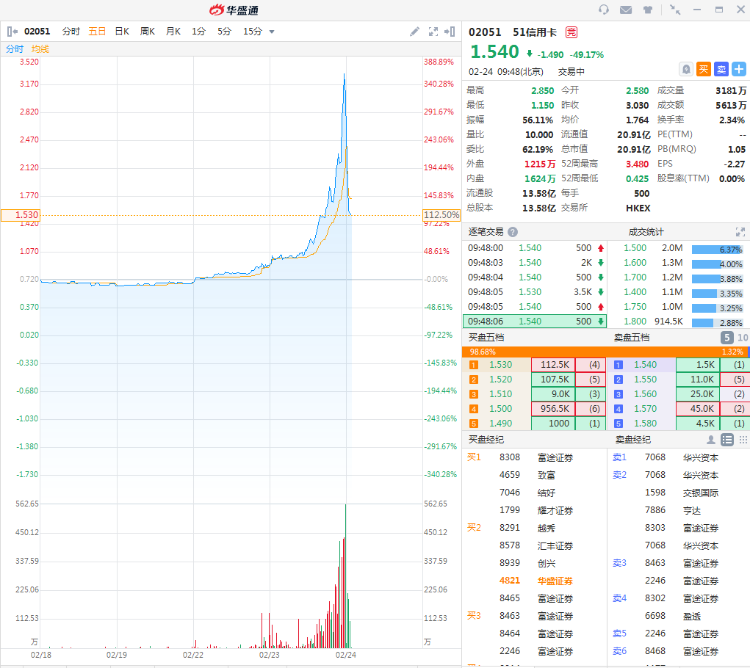The height and width of the screenshot is (668, 750).
Task: Shrink window with compact-mode arrows icon
Action: point(675,10)
